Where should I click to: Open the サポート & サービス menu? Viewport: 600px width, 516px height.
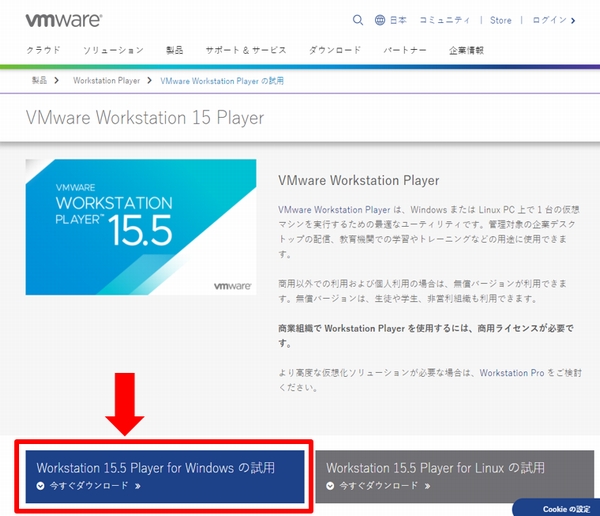point(246,50)
